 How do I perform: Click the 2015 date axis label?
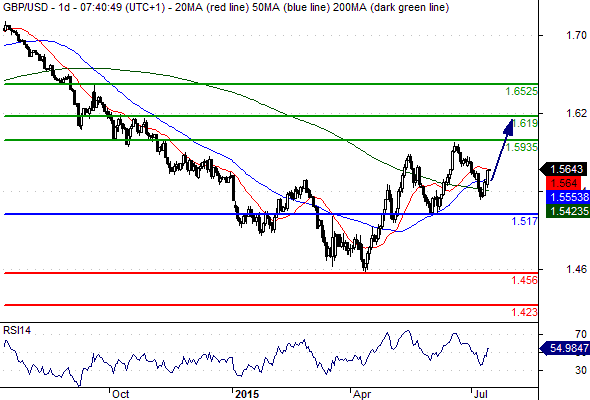(x=247, y=394)
